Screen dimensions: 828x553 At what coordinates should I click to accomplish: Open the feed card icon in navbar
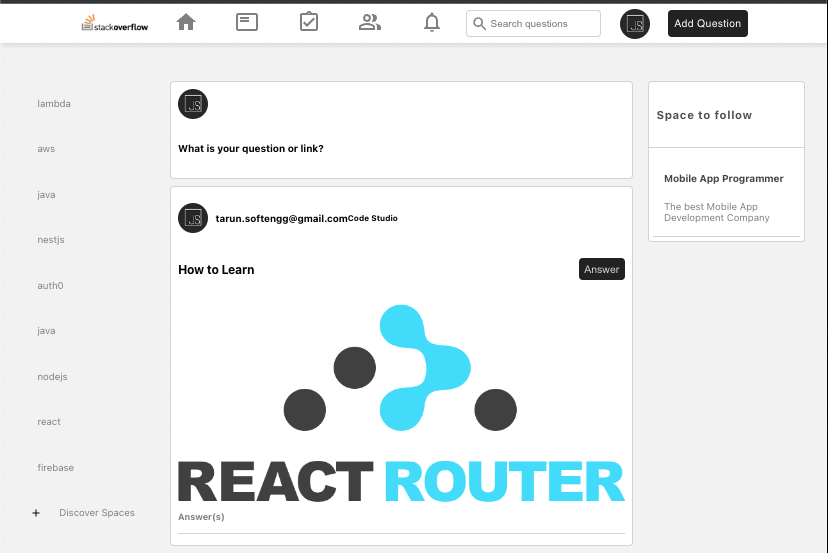[247, 22]
